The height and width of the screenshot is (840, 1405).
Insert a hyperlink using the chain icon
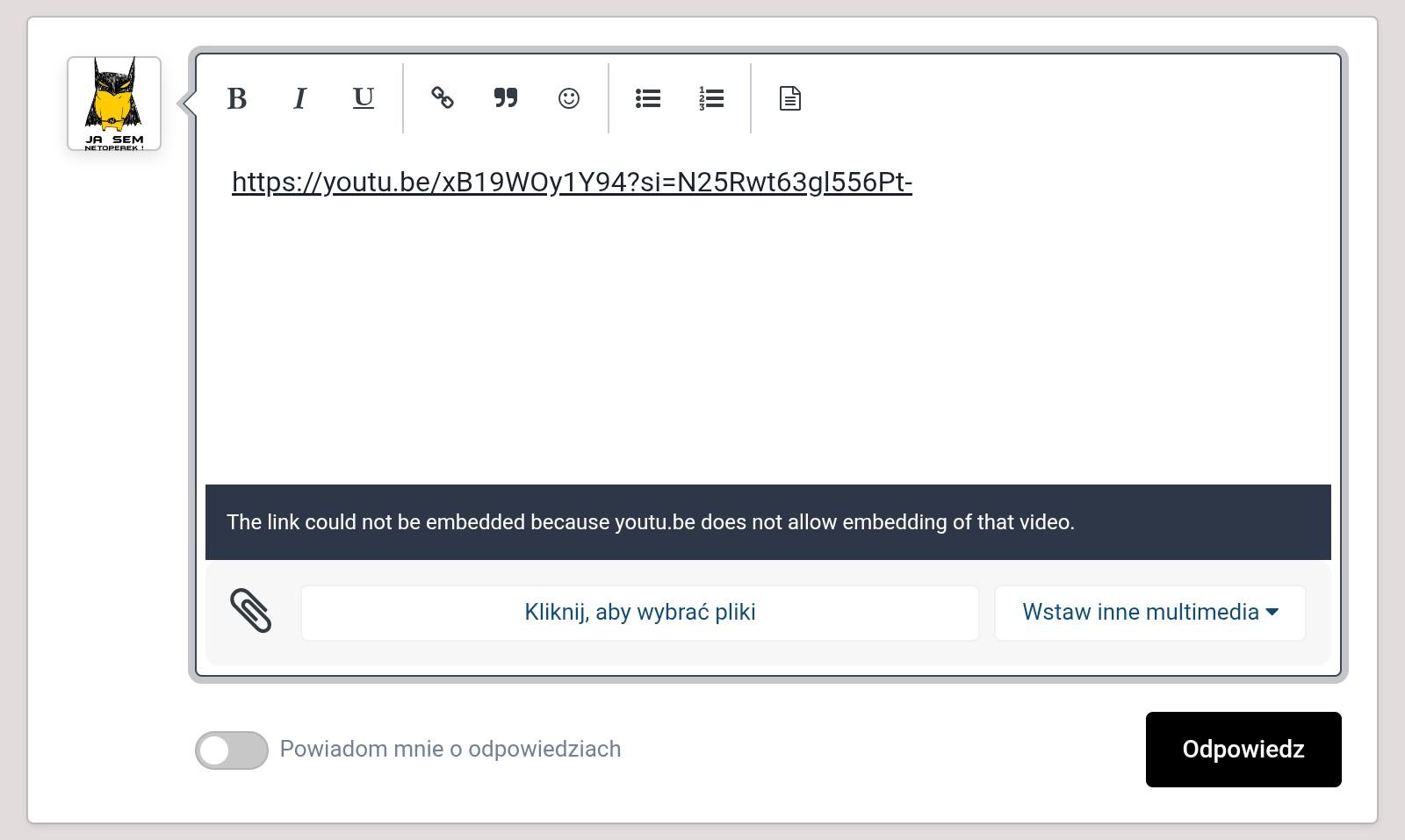(x=442, y=98)
